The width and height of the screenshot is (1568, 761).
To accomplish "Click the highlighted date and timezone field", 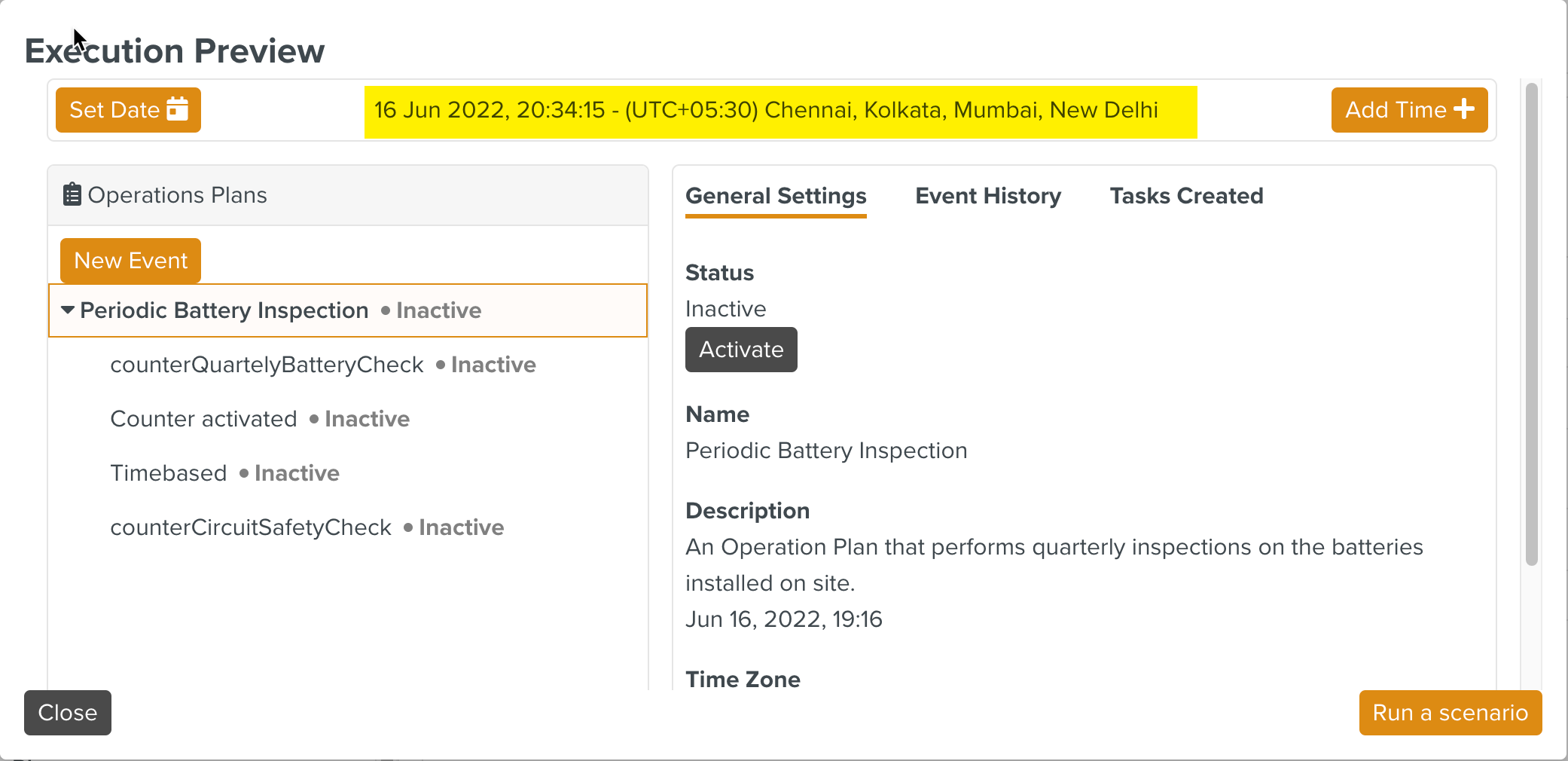I will tap(780, 111).
